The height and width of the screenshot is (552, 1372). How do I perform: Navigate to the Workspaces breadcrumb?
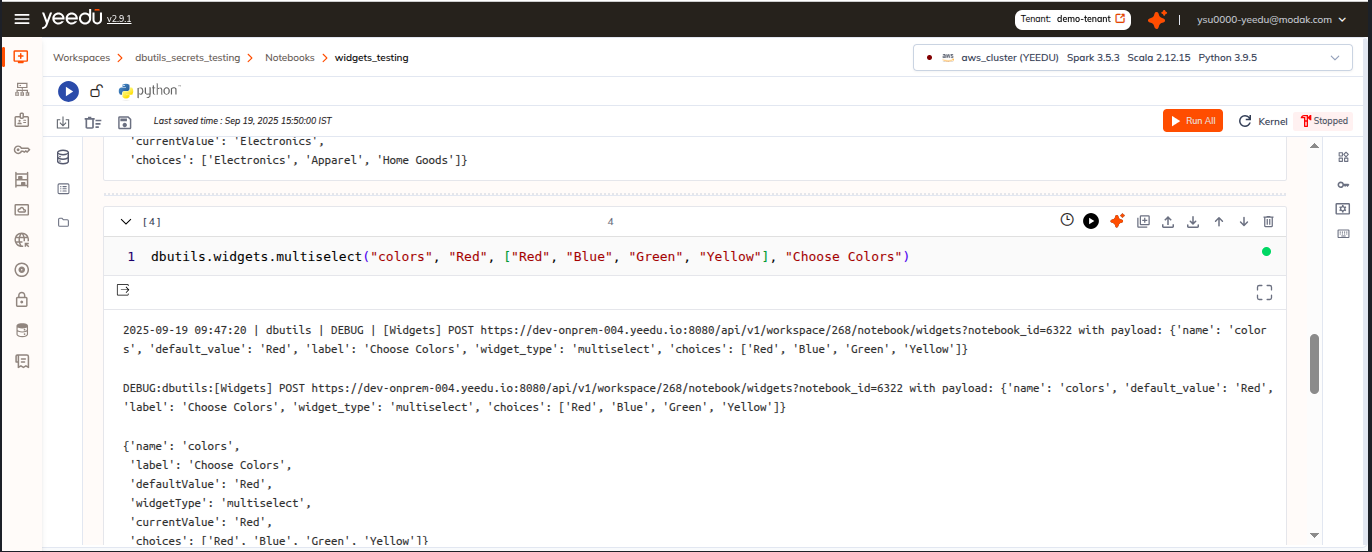click(81, 58)
